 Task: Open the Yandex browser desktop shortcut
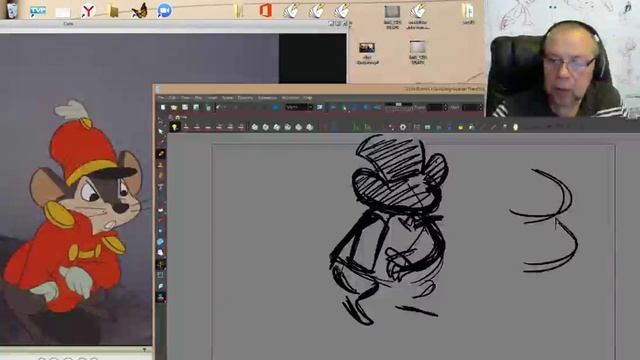point(88,11)
